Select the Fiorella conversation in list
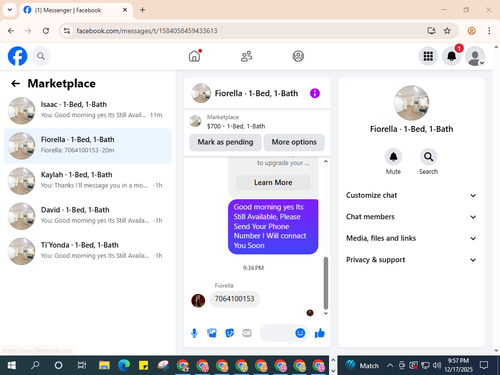 pos(88,146)
